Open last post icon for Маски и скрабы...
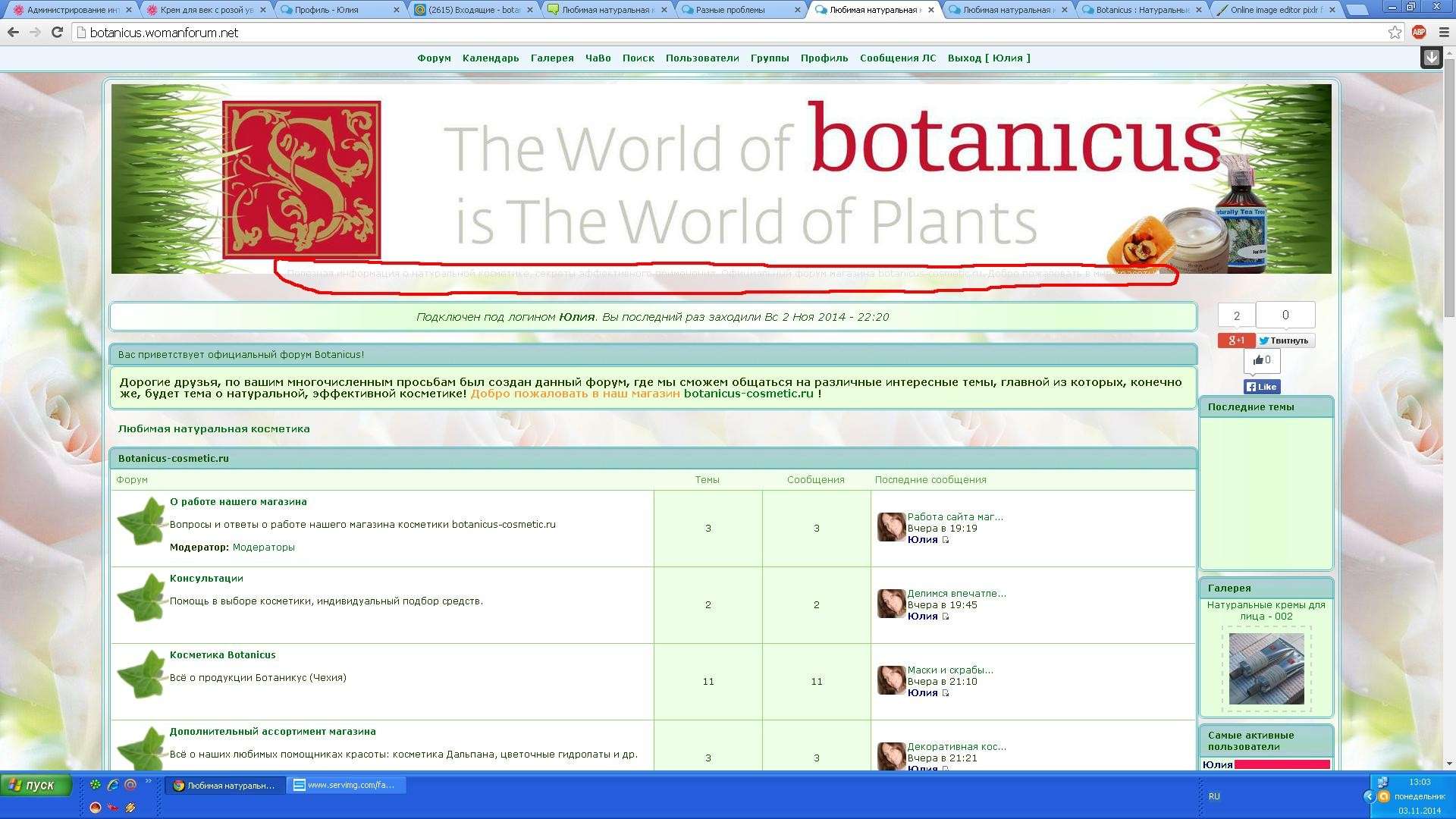The image size is (1456, 819). tap(945, 693)
